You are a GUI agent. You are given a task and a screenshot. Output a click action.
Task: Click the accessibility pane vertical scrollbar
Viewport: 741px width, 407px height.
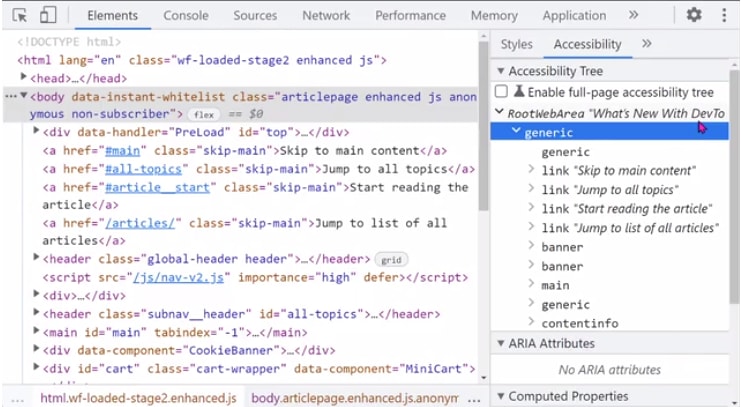tap(733, 187)
